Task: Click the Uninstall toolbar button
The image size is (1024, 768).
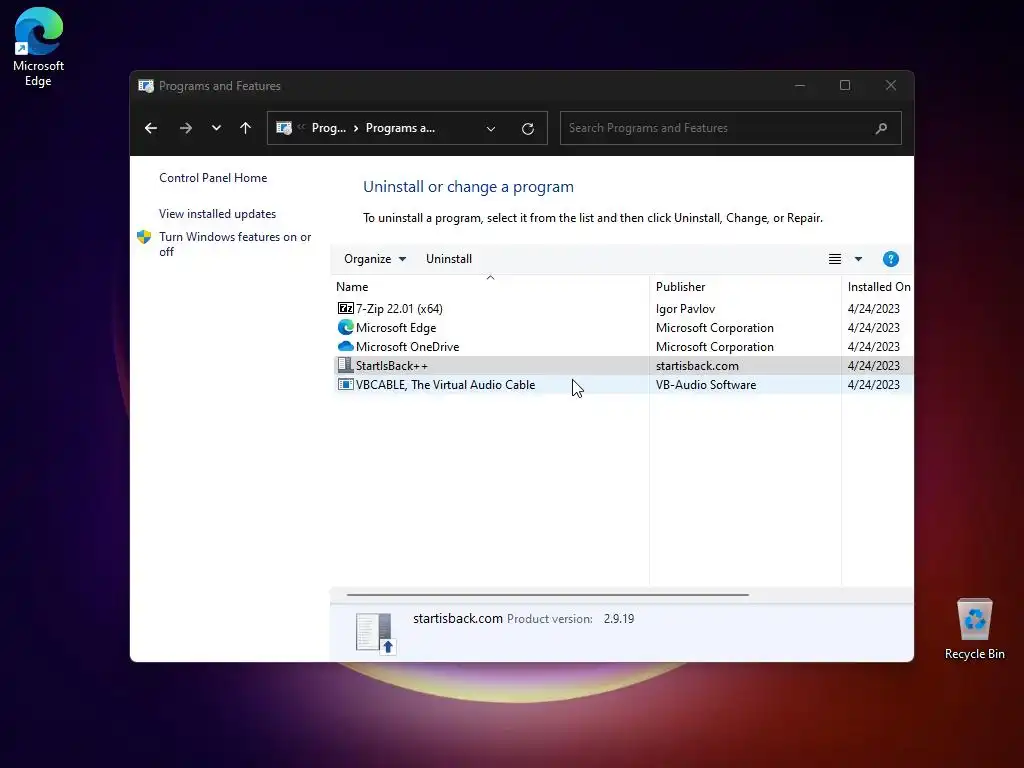Action: click(449, 259)
